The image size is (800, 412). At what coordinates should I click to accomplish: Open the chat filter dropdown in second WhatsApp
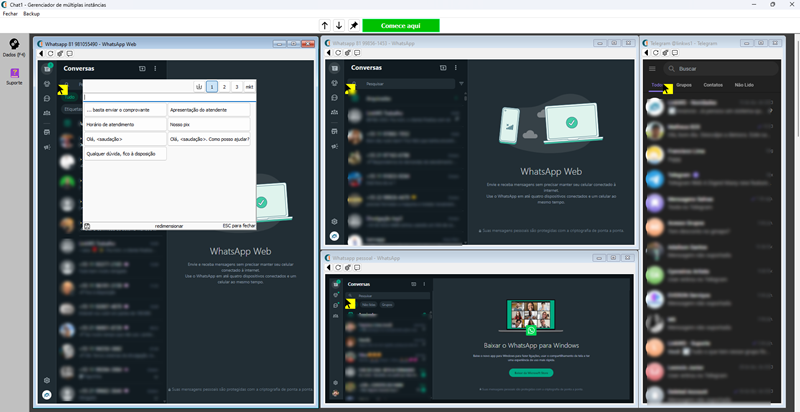(x=461, y=84)
